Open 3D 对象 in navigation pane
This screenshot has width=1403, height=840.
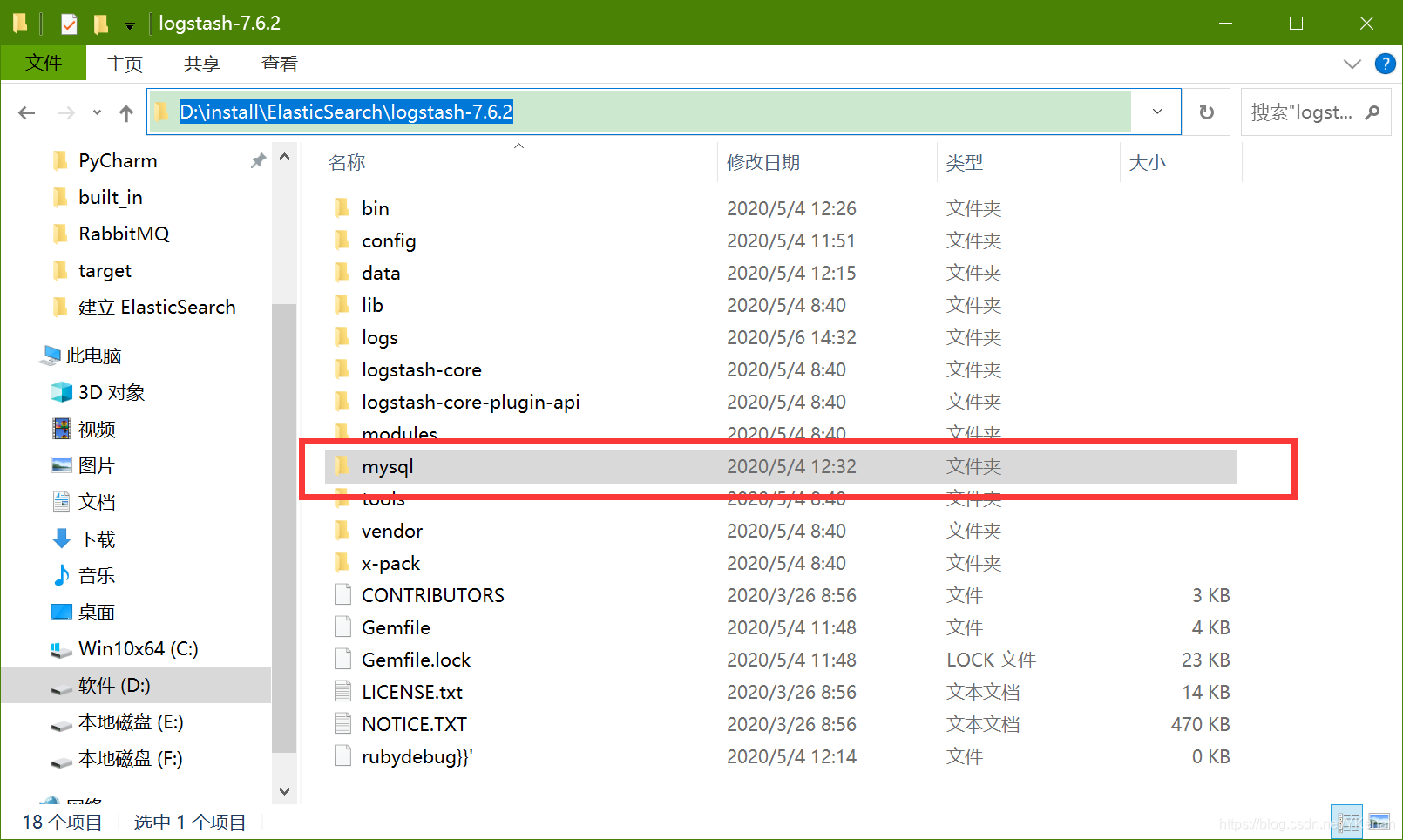coord(112,392)
